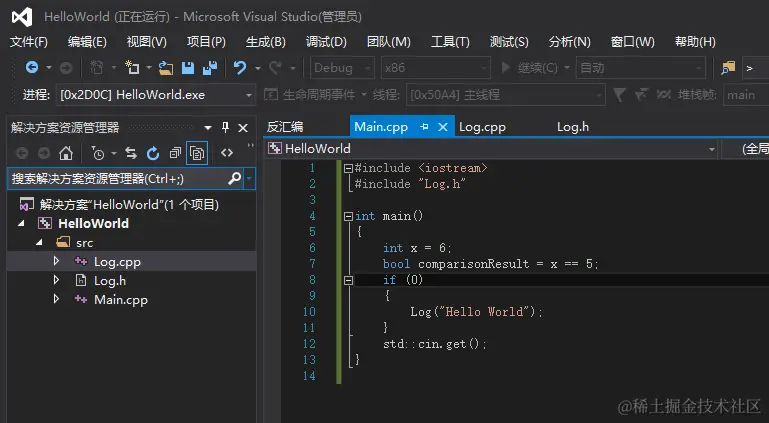This screenshot has height=423, width=769.
Task: Click the Find in Files icon at the toolbar's right end
Action: click(728, 68)
